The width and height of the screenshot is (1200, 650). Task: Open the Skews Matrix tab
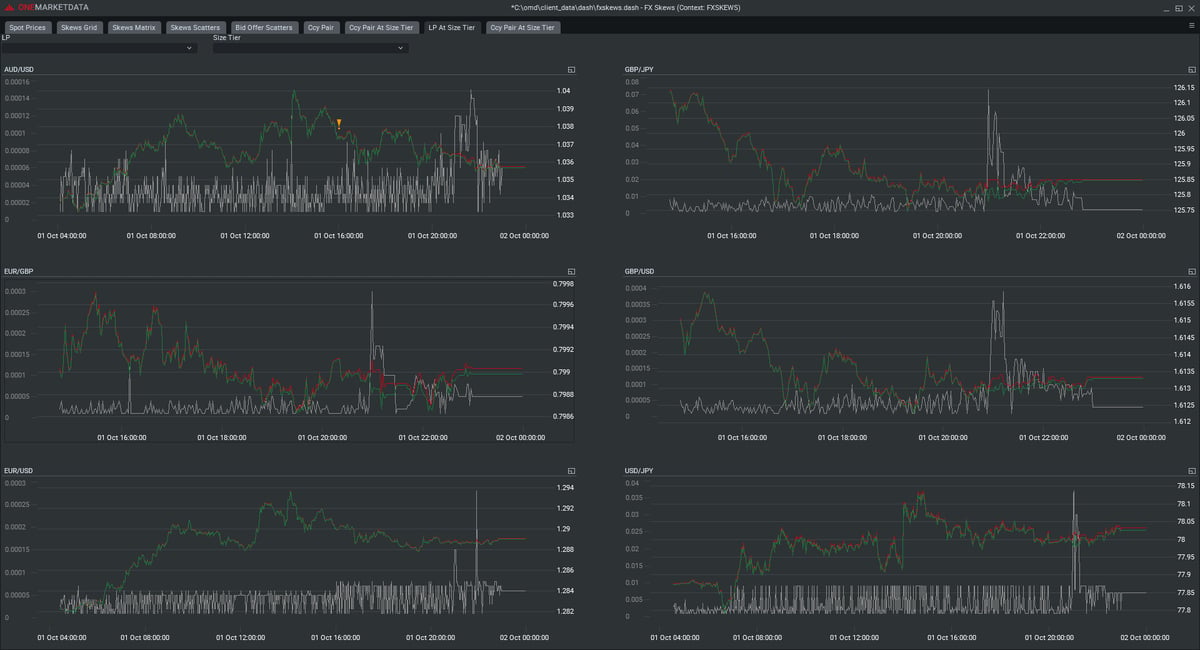tap(133, 28)
